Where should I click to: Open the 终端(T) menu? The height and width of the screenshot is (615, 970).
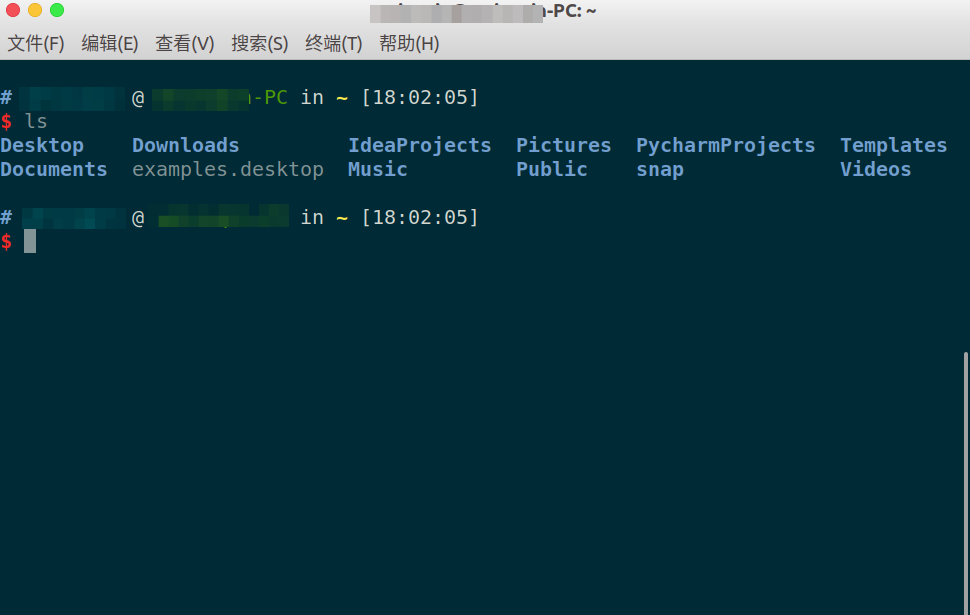pyautogui.click(x=334, y=44)
